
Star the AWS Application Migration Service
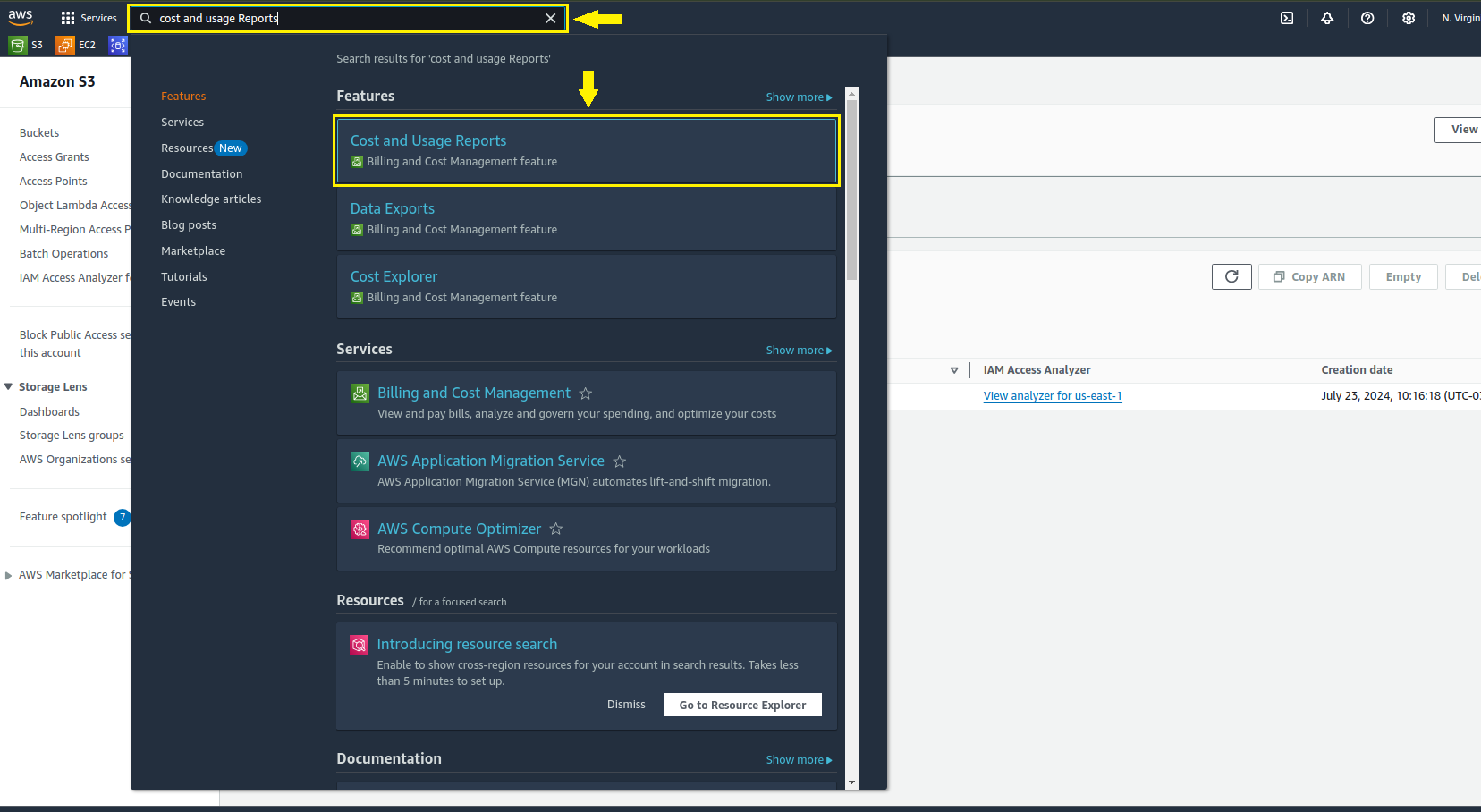tap(620, 461)
